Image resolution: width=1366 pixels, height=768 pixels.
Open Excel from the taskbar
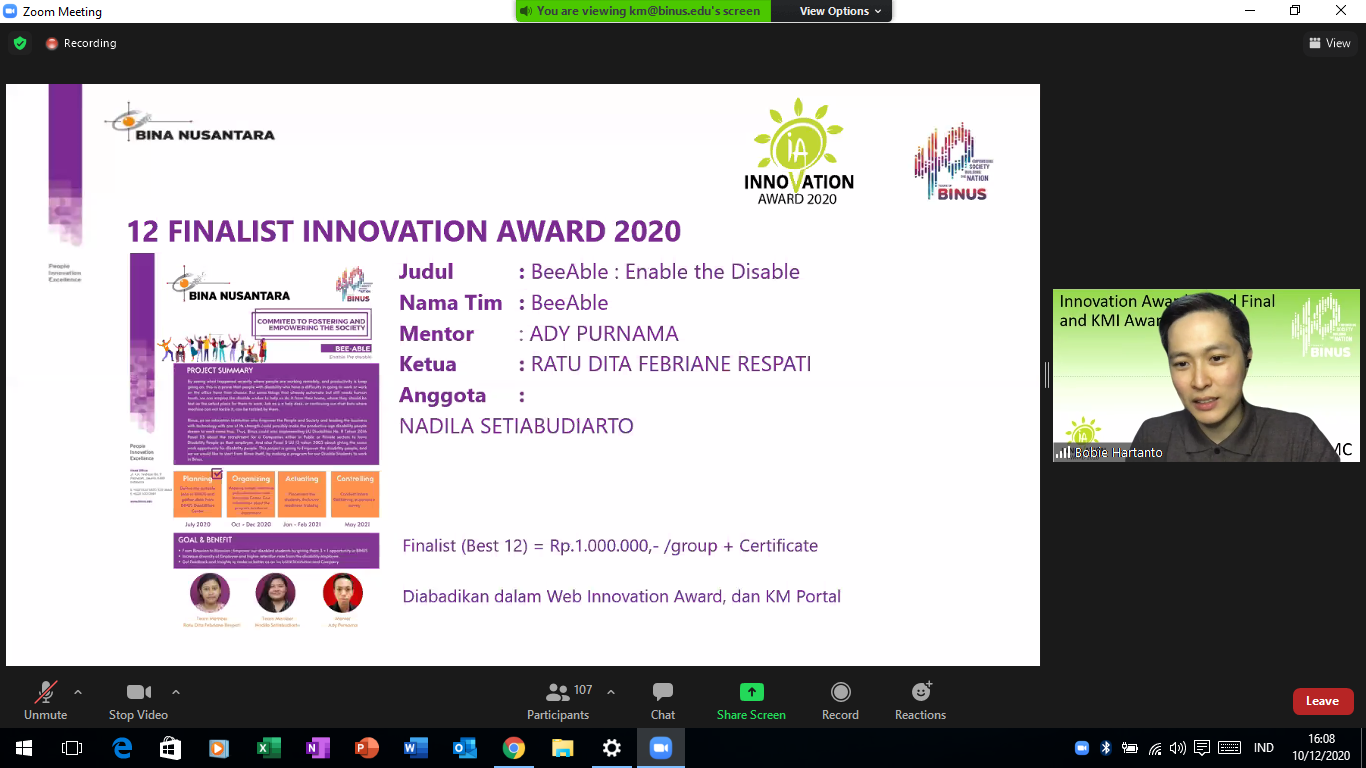pos(268,748)
